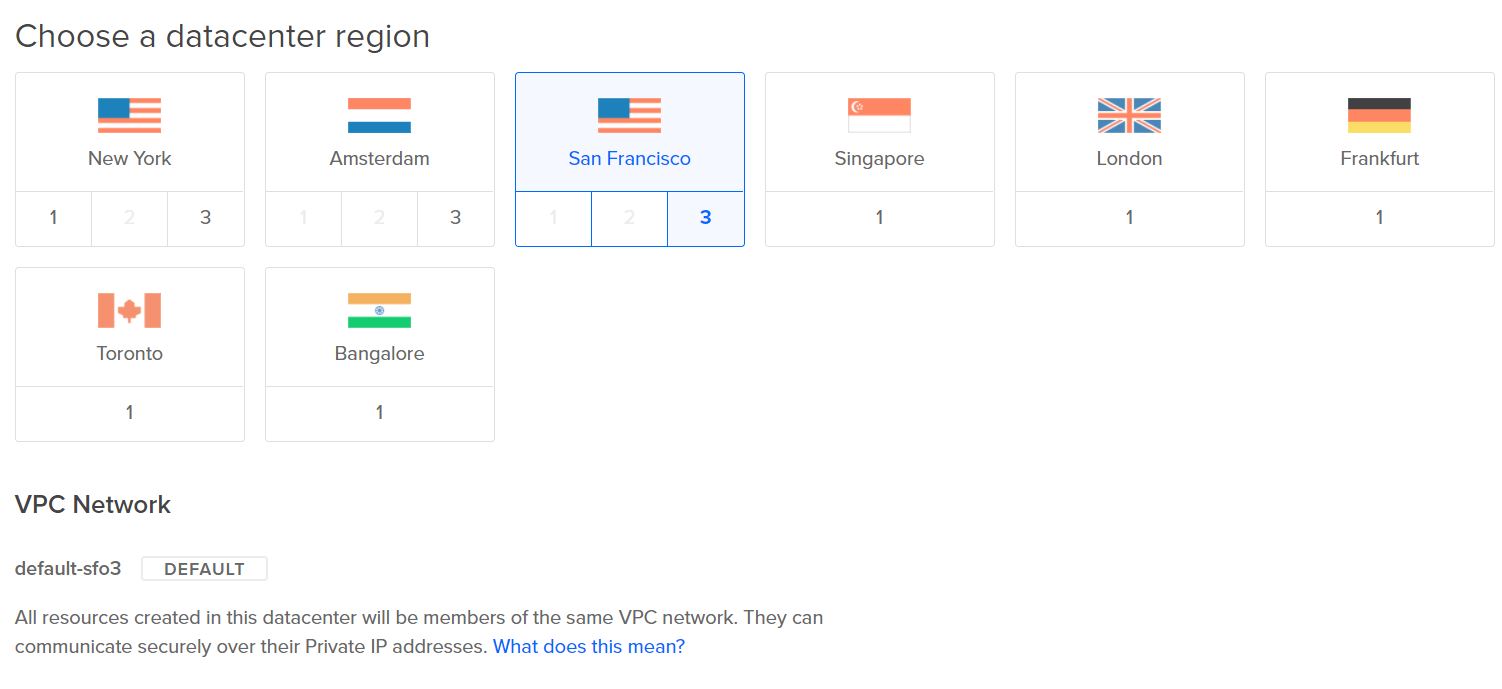The height and width of the screenshot is (689, 1502).
Task: Choose New York datacenter 3
Action: click(205, 218)
